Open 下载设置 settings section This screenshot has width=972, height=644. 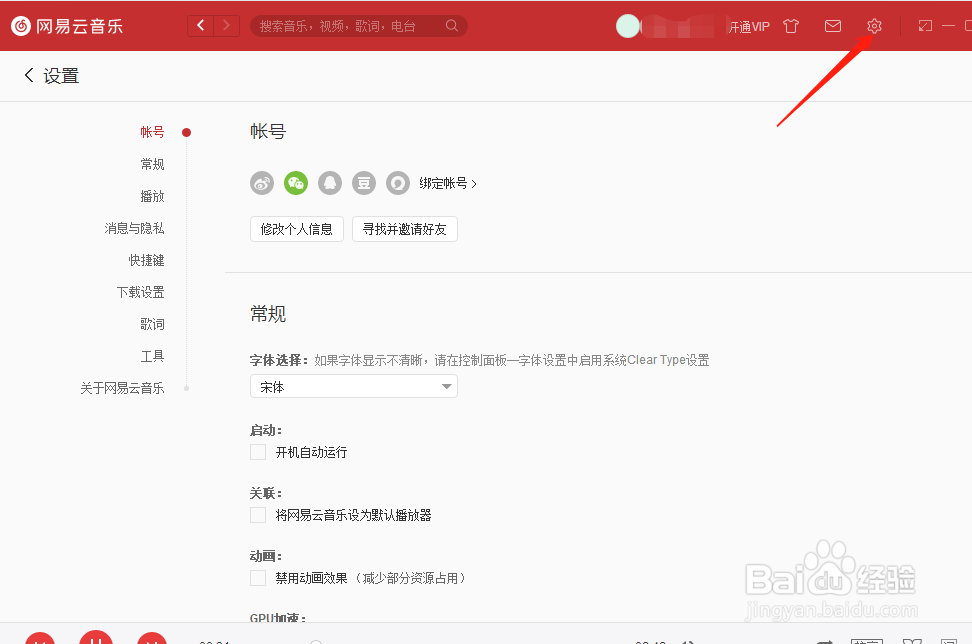140,292
